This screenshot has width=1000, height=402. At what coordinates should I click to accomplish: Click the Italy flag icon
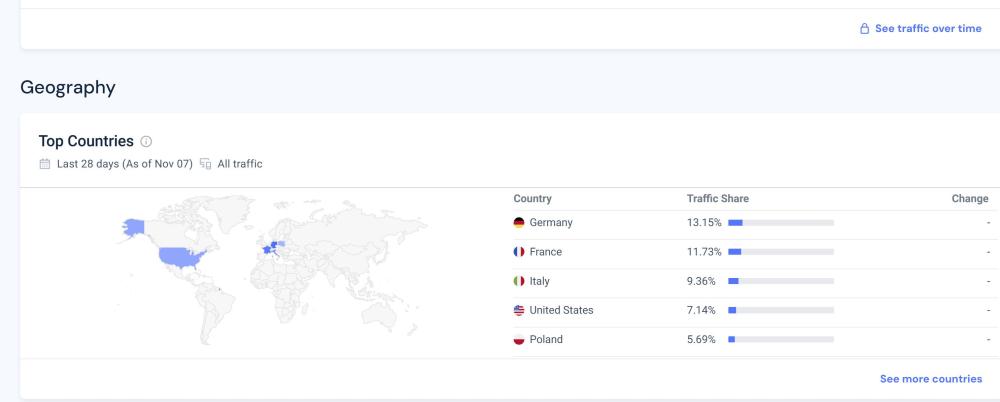[x=519, y=281]
